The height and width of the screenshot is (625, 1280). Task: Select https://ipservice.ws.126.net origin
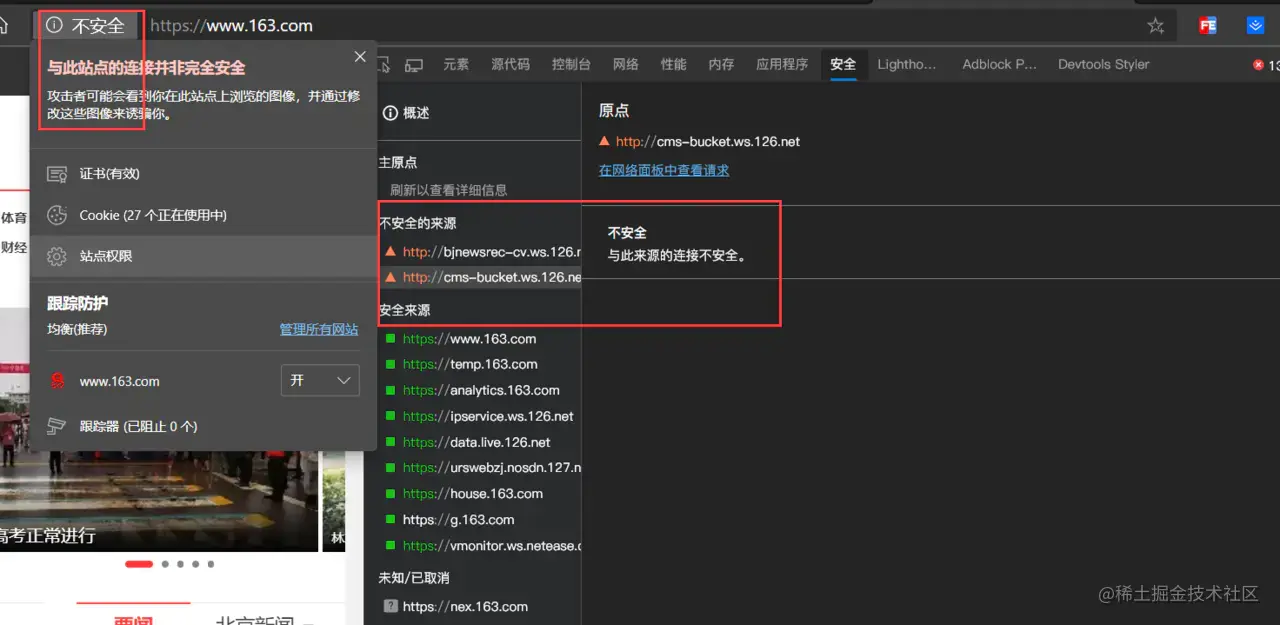click(x=480, y=417)
